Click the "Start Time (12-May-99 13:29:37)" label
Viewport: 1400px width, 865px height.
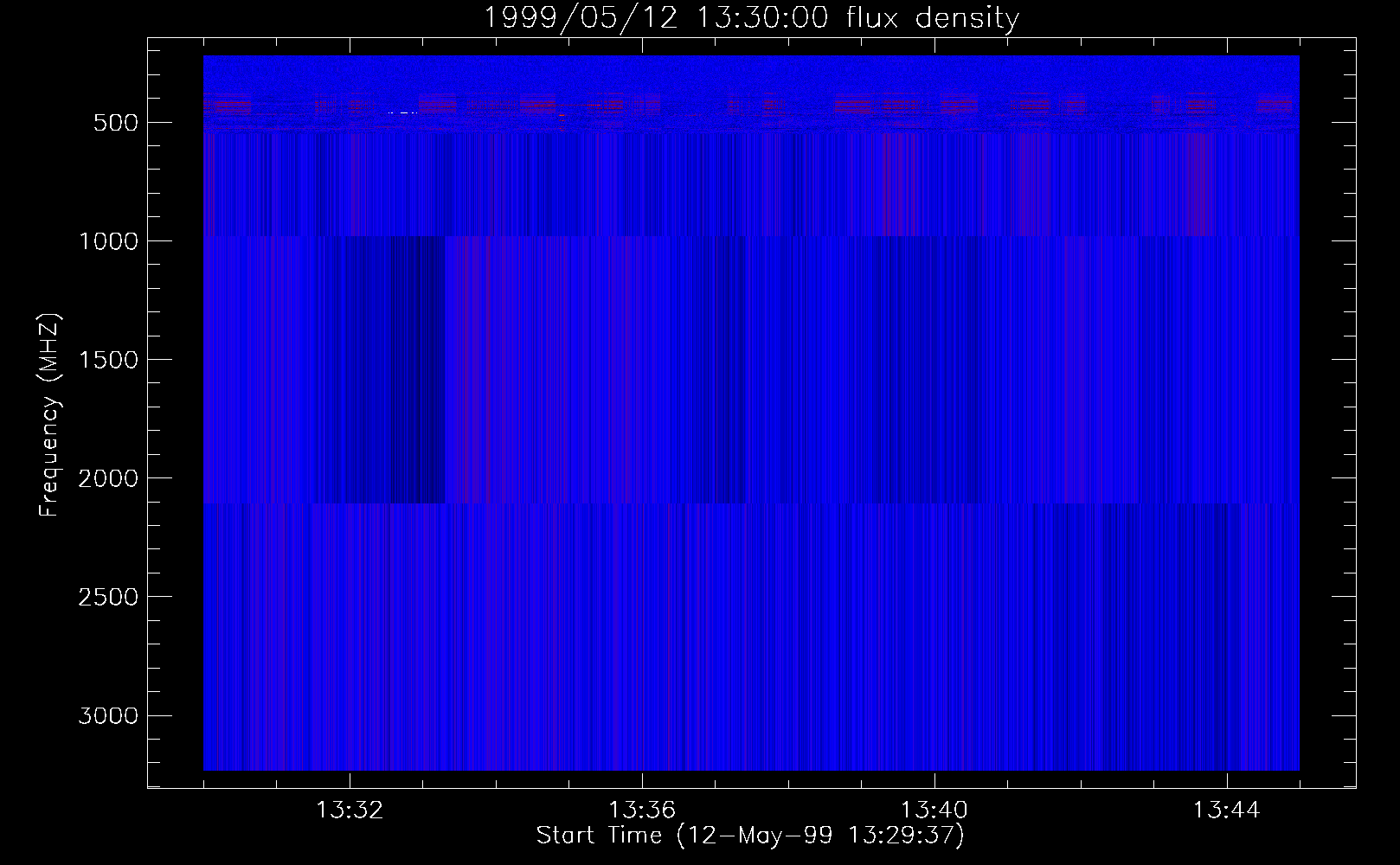pos(750,836)
